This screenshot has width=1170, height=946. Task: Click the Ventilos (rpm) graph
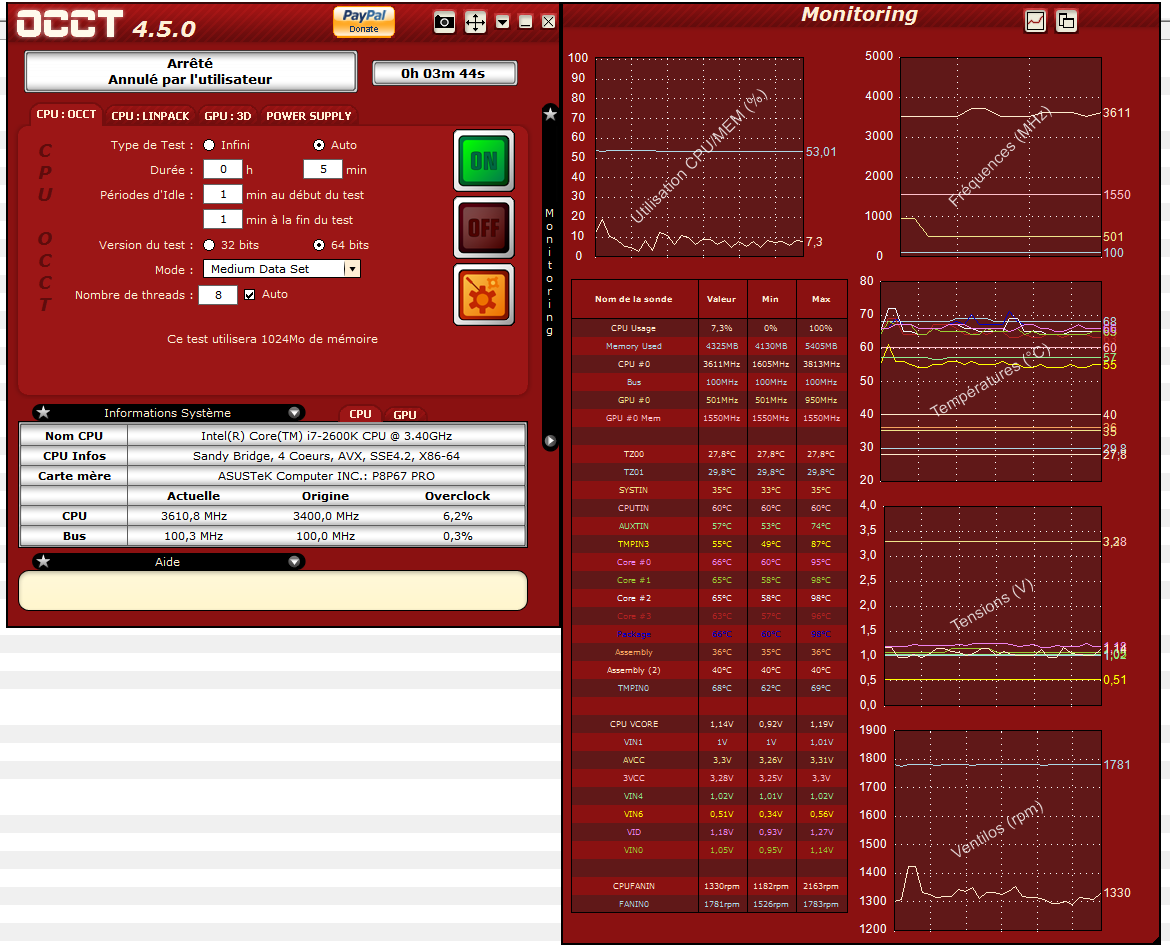tap(998, 830)
